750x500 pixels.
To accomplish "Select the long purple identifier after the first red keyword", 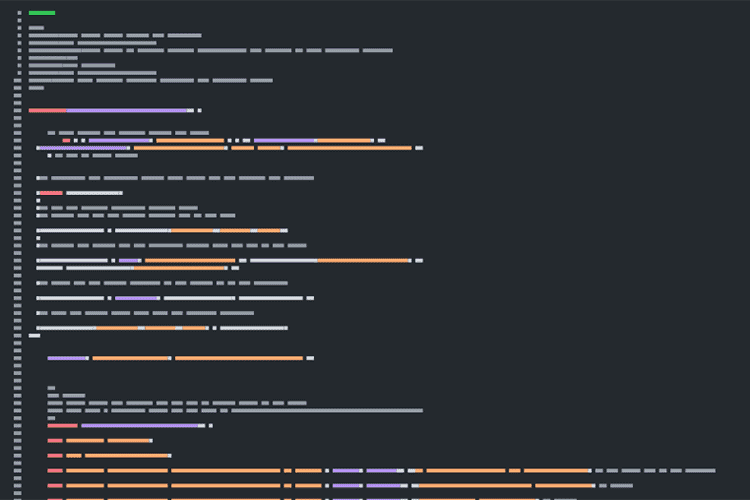I will (128, 110).
